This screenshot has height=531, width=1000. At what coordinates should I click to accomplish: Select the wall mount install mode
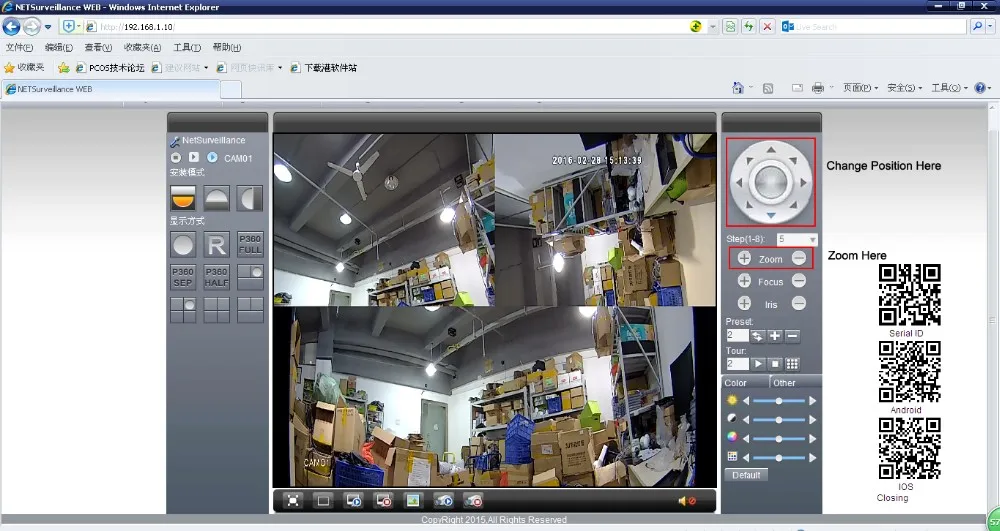(x=250, y=198)
